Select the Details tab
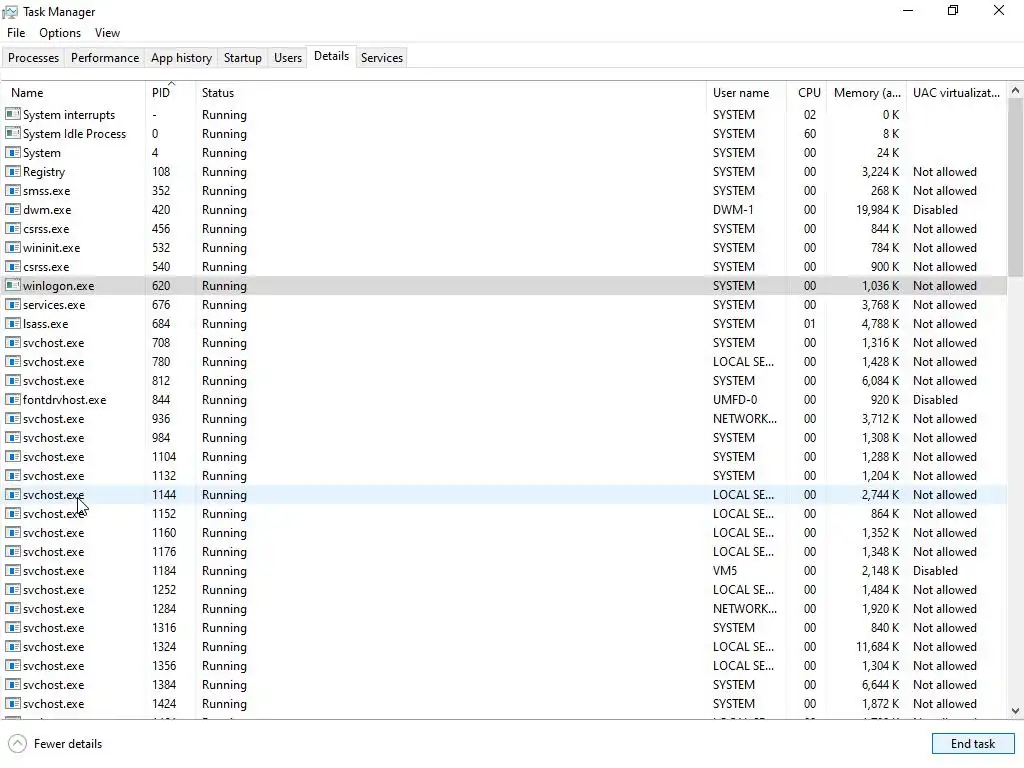 tap(331, 56)
